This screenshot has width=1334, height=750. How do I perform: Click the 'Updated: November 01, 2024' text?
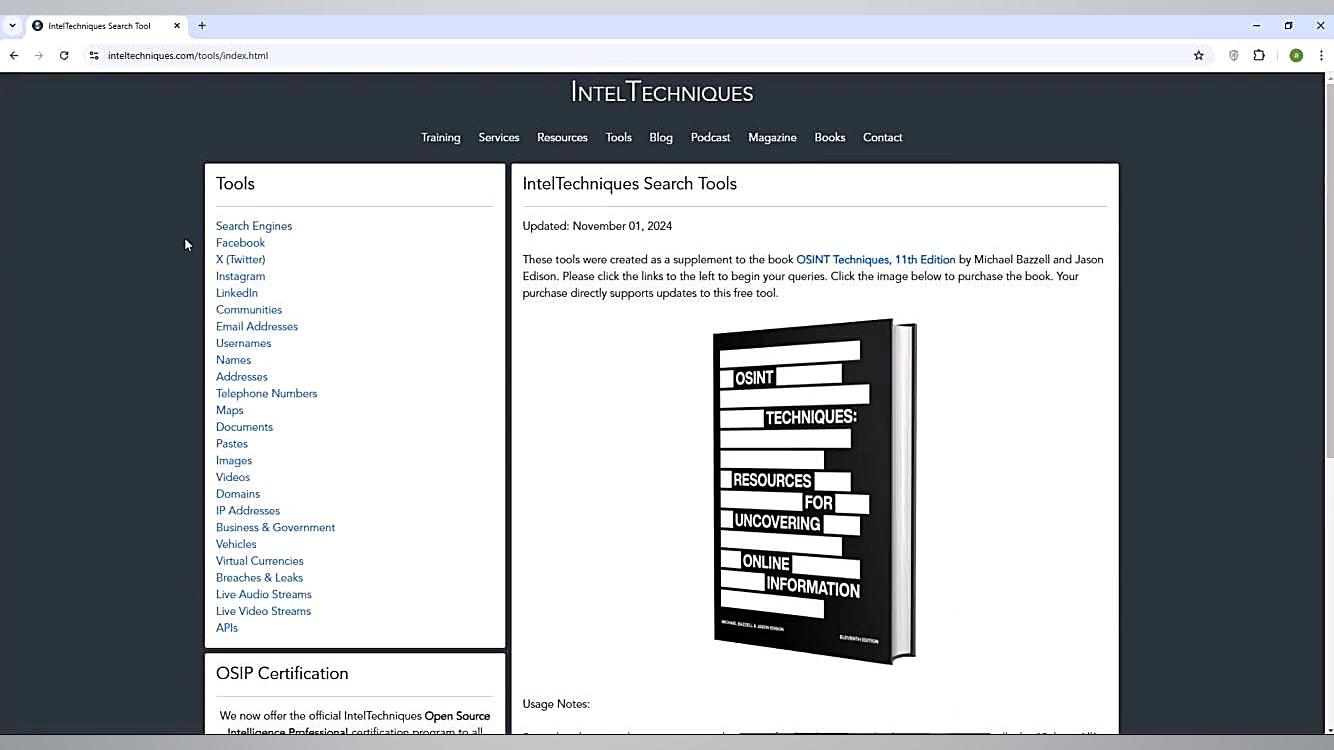pos(597,226)
